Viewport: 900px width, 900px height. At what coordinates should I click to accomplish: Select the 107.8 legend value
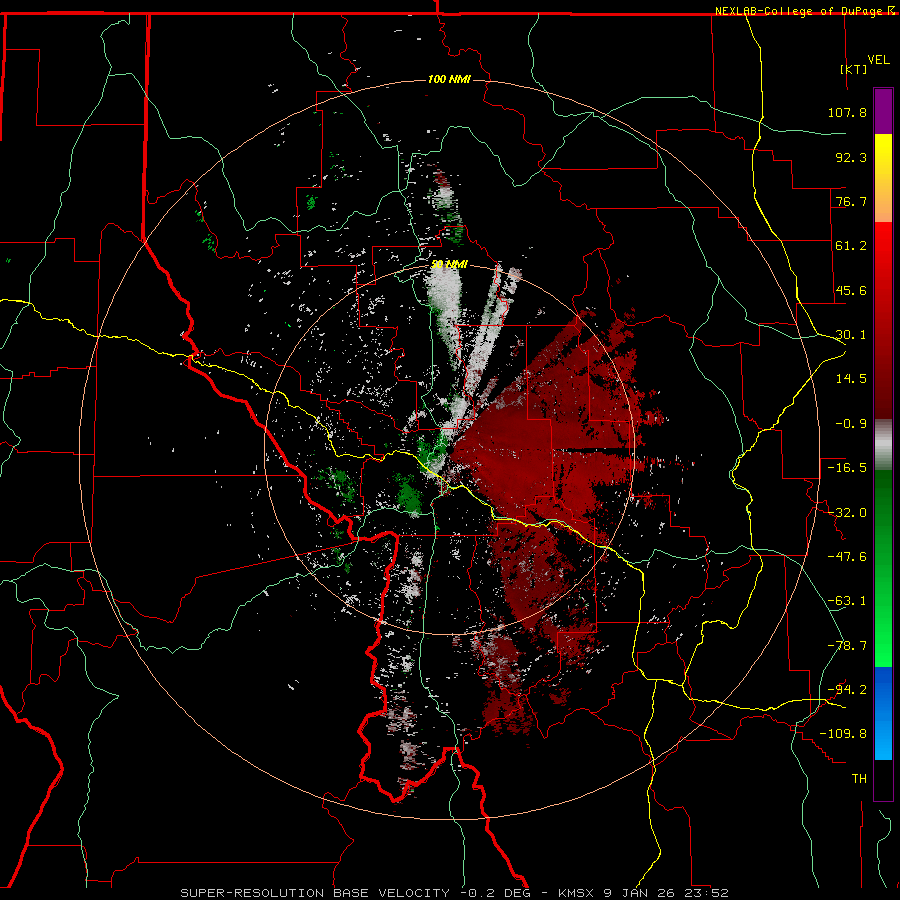click(847, 112)
